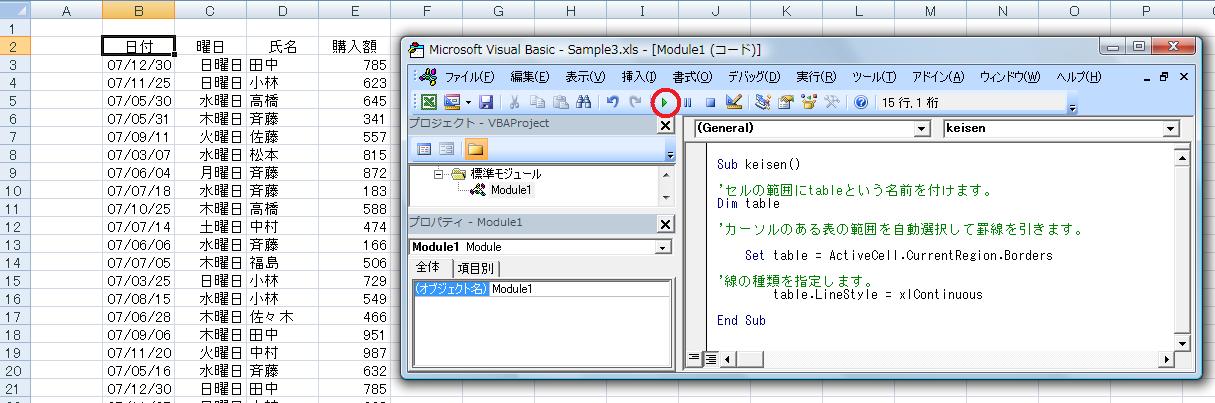Collapse the 標準モジュール tree folder
Image resolution: width=1215 pixels, height=403 pixels.
click(x=438, y=174)
